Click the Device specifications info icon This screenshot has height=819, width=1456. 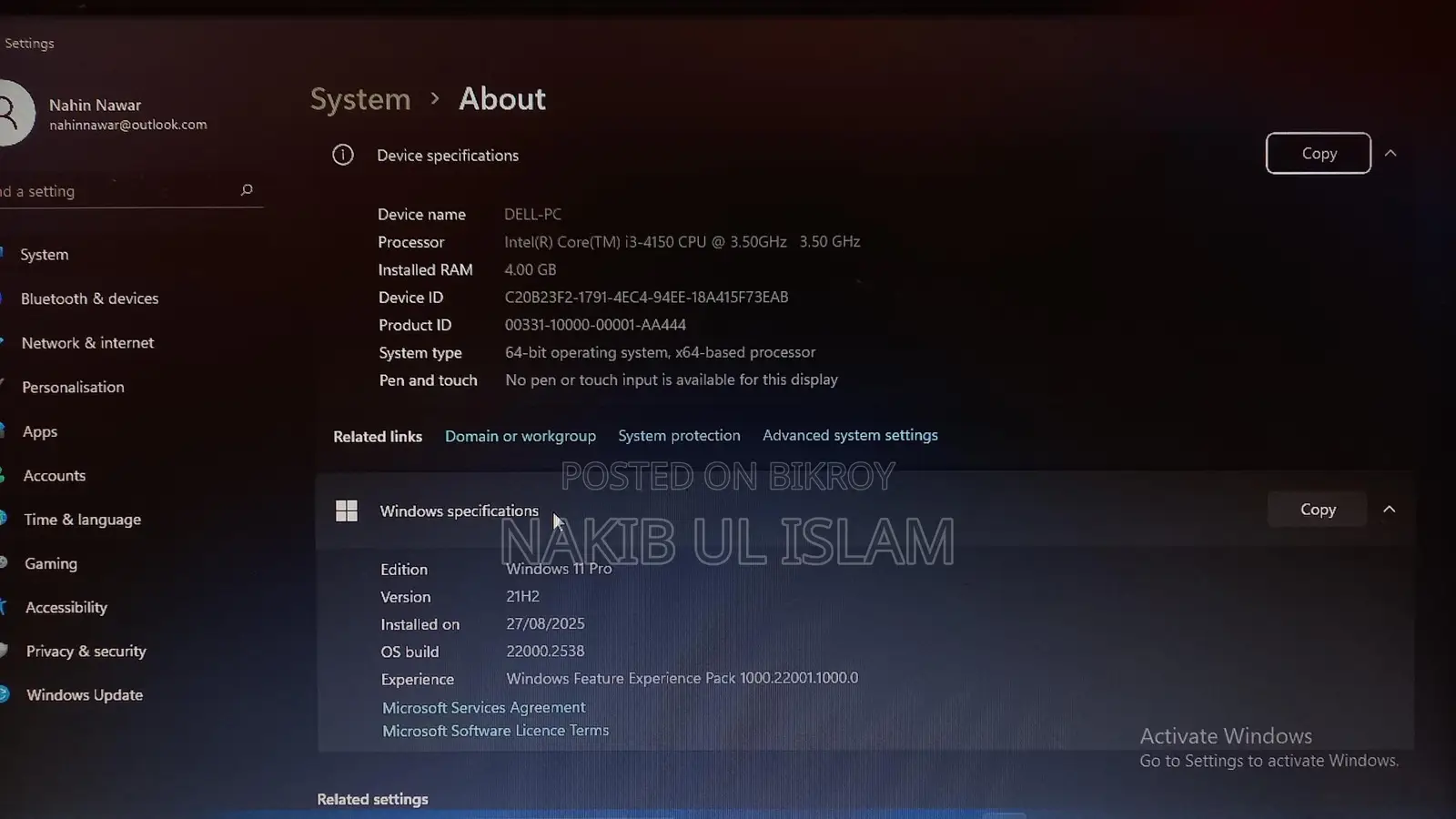tap(343, 155)
